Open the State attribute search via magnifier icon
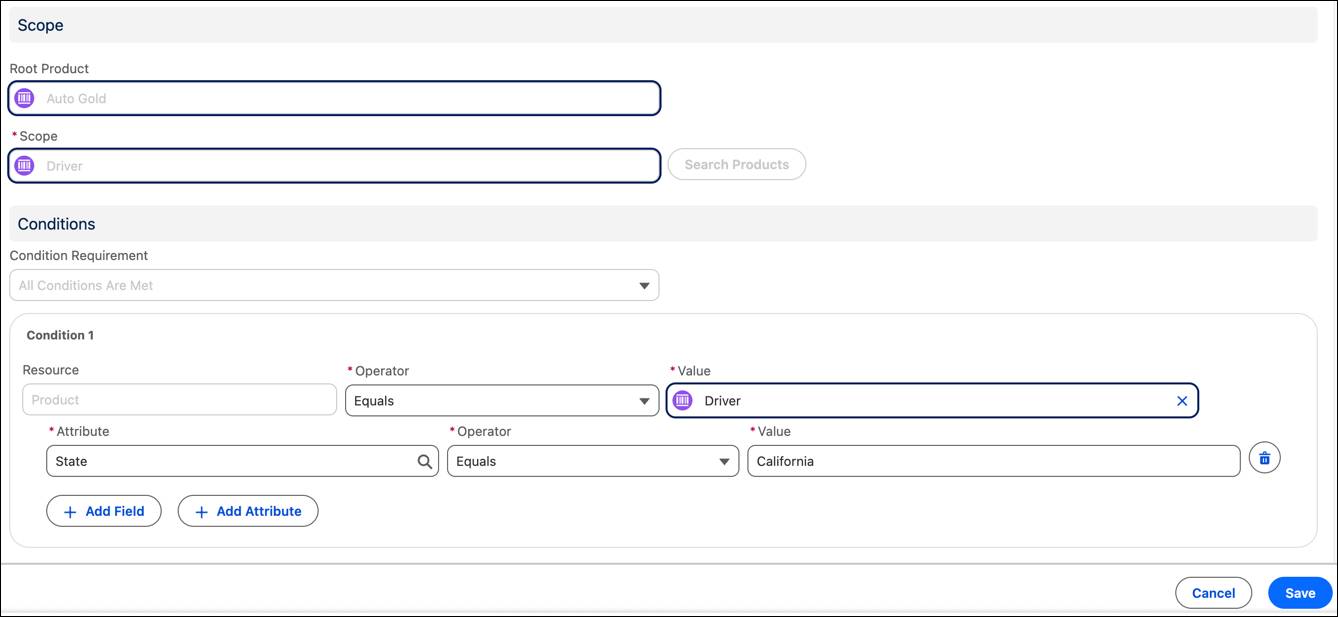1338x617 pixels. point(424,461)
